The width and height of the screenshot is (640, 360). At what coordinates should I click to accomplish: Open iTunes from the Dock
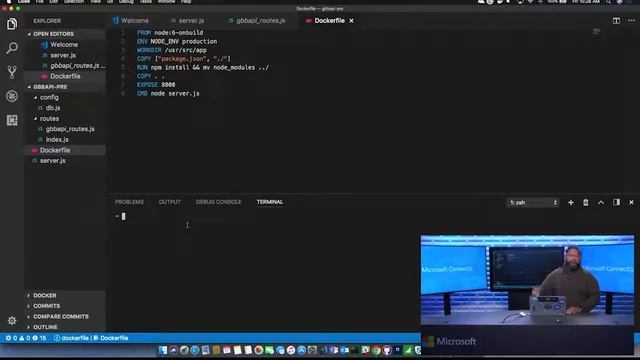click(291, 350)
